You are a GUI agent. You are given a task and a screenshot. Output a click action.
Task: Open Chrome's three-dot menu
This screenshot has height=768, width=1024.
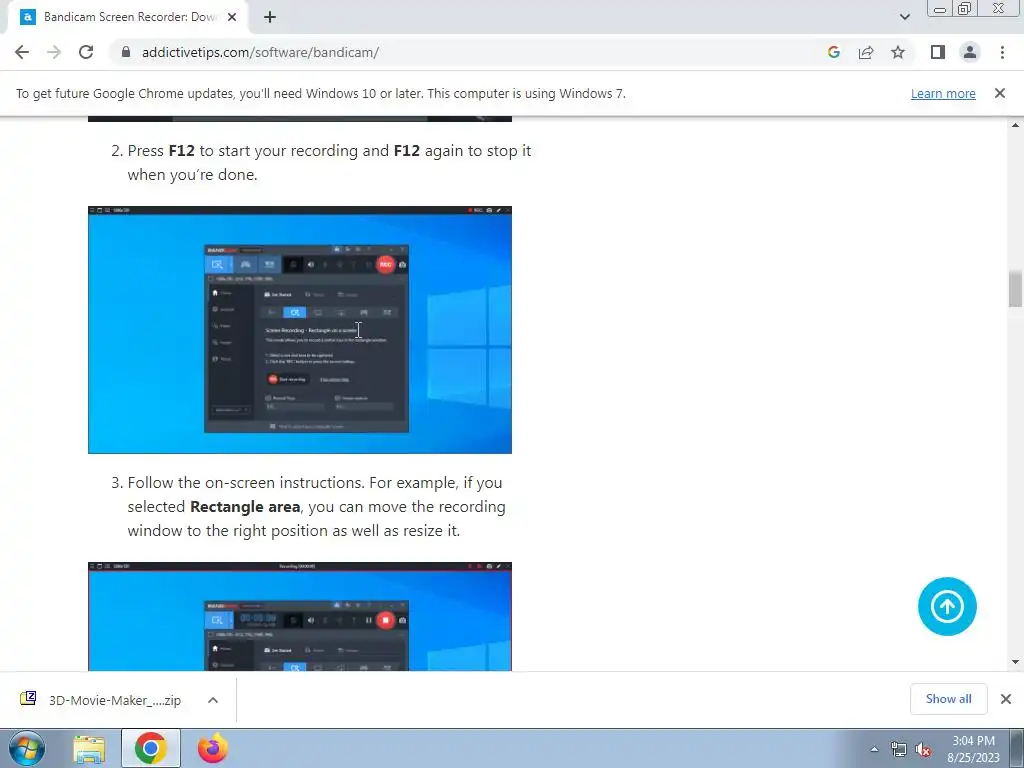coord(1002,52)
